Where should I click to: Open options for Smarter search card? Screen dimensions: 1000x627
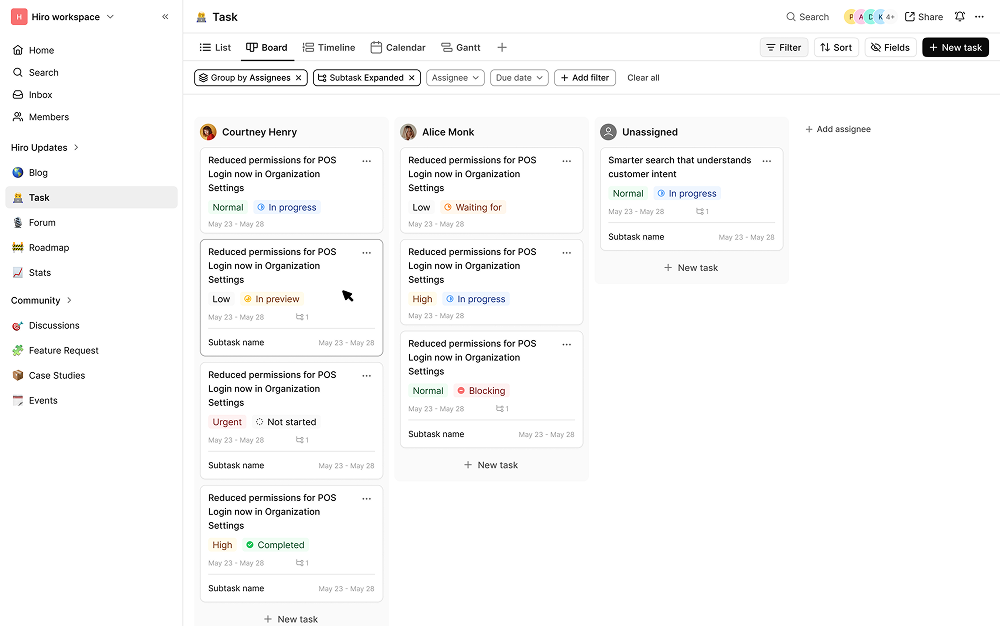767,161
